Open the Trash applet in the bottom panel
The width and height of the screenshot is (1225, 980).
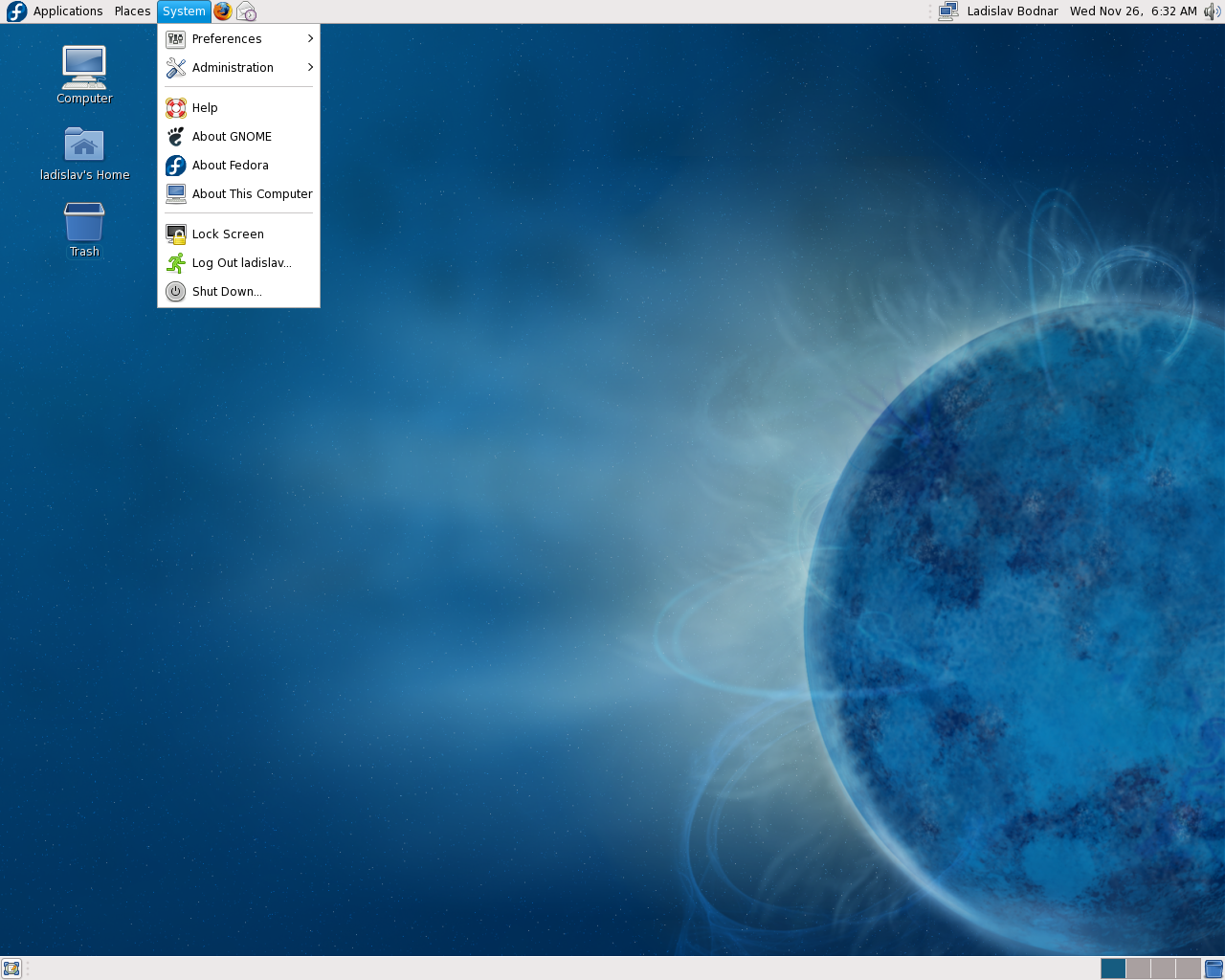point(1214,969)
